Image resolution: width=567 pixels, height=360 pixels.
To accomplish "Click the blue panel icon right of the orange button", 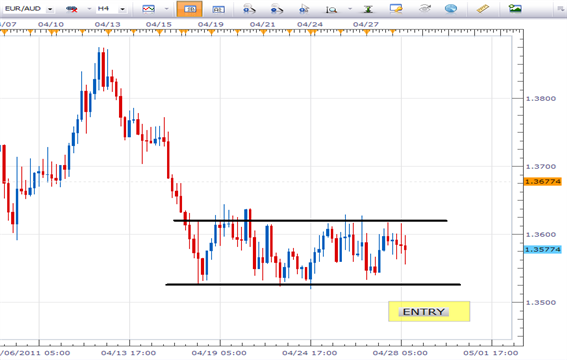I will coord(218,9).
